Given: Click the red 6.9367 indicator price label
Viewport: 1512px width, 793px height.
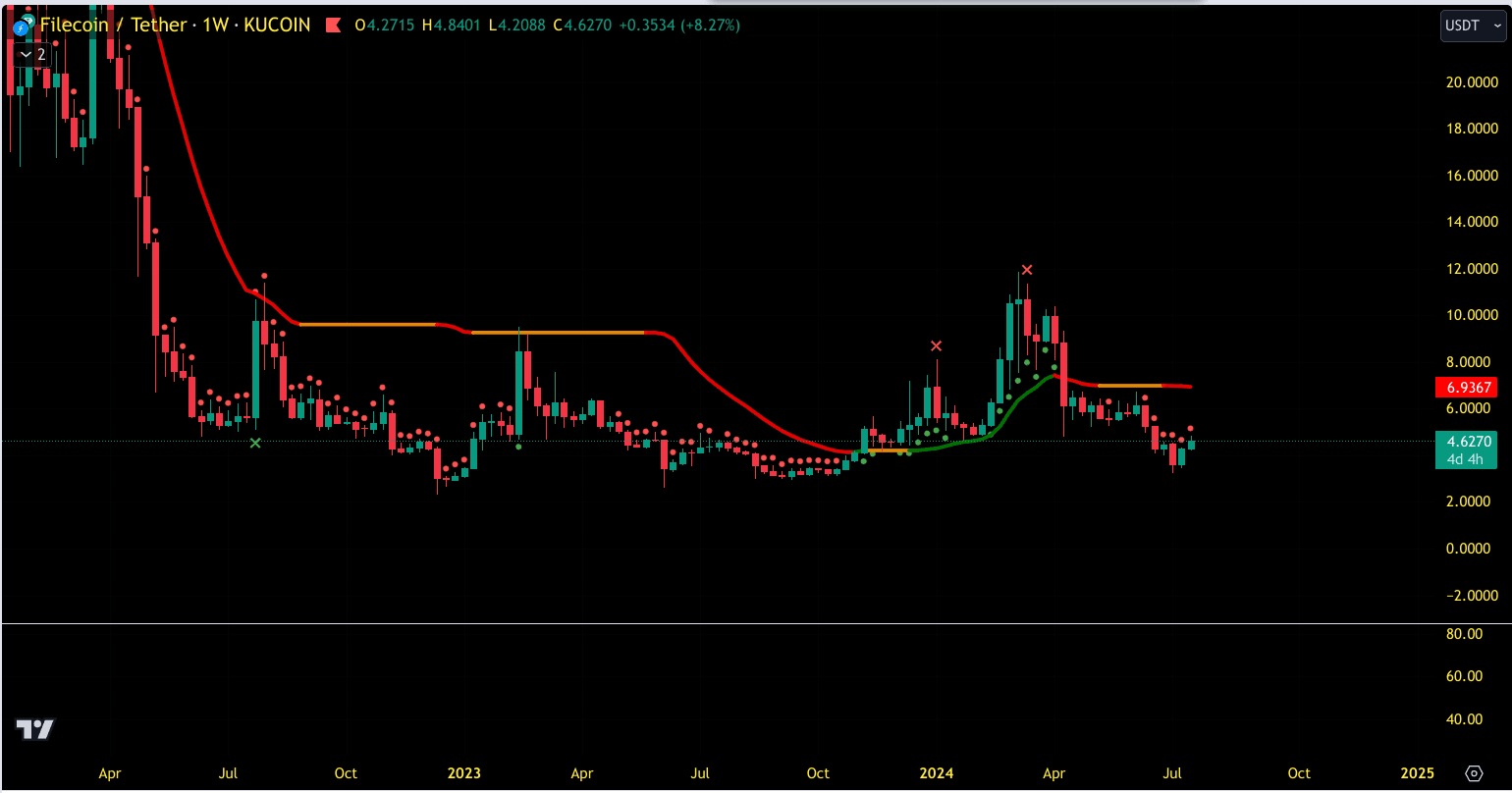Looking at the screenshot, I should (1469, 388).
